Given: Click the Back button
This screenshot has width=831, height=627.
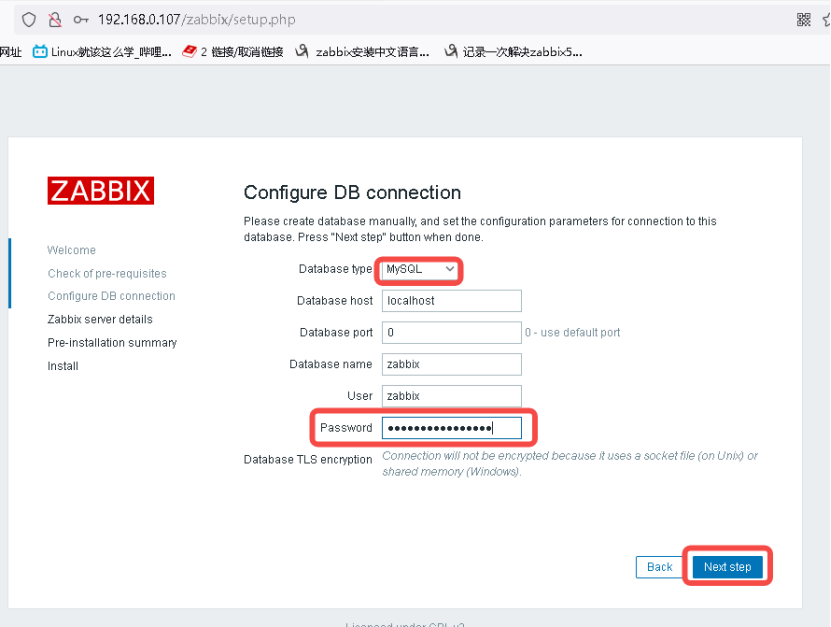Looking at the screenshot, I should tap(659, 567).
